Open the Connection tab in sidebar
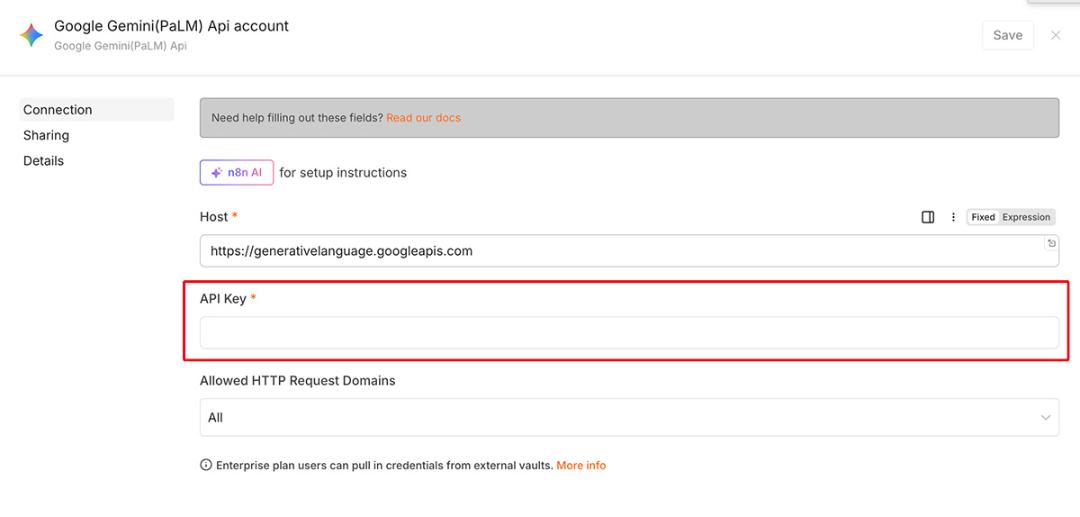Screen dimensions: 1080x517 [x=96, y=109]
